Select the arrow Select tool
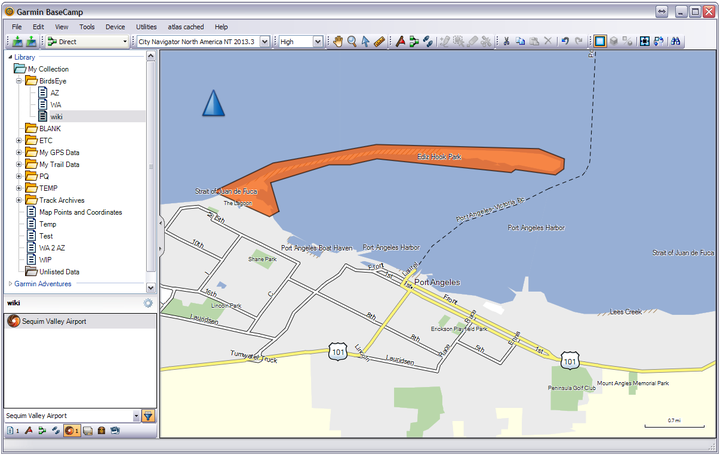Viewport: 720px width, 455px height. coord(366,41)
